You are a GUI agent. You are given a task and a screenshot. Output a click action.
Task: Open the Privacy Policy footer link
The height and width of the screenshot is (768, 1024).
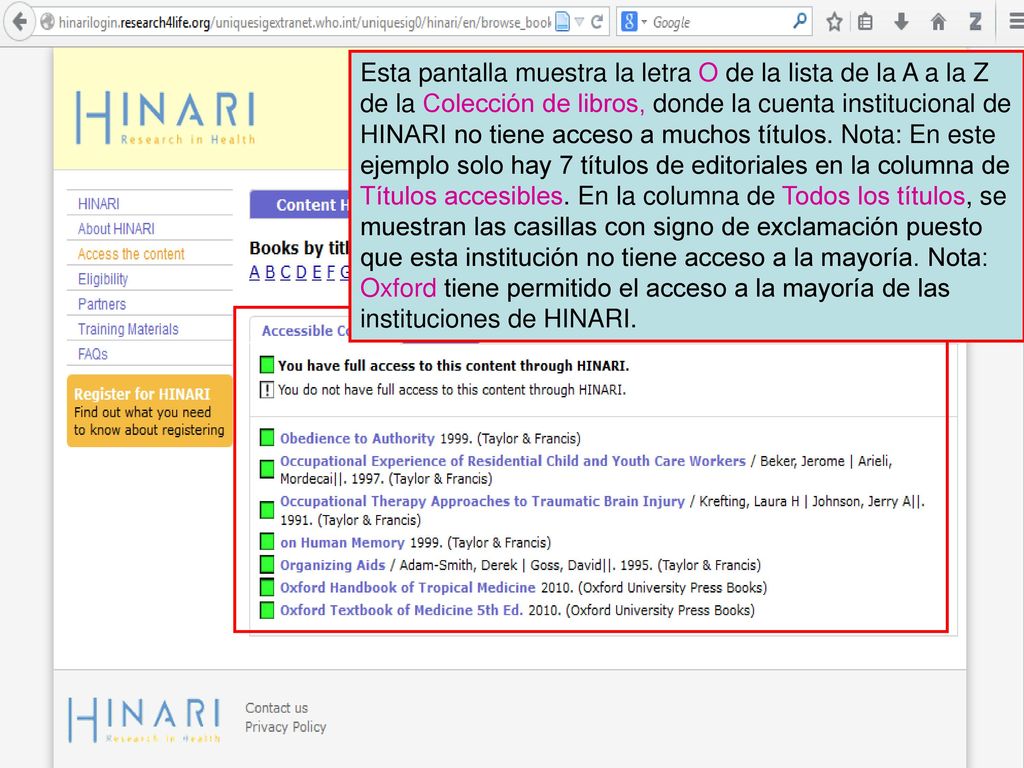click(x=285, y=727)
